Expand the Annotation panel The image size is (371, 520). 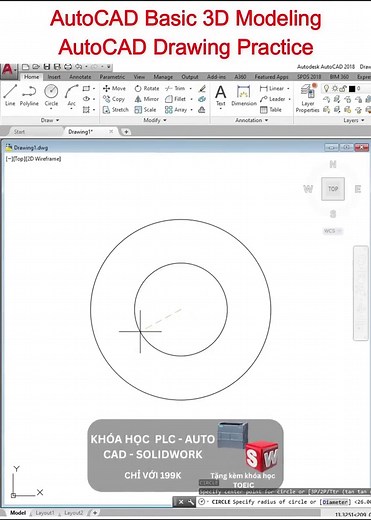(x=252, y=120)
